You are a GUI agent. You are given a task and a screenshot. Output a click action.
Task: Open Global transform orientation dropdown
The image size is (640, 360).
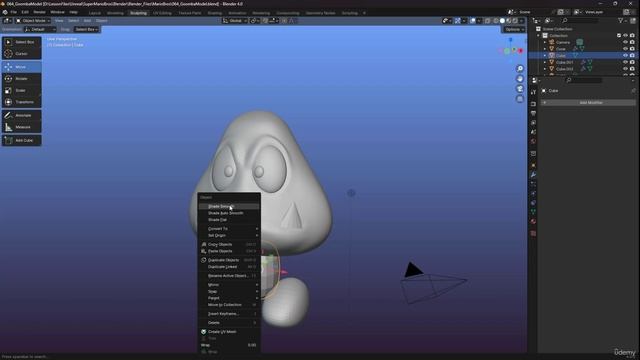[235, 20]
